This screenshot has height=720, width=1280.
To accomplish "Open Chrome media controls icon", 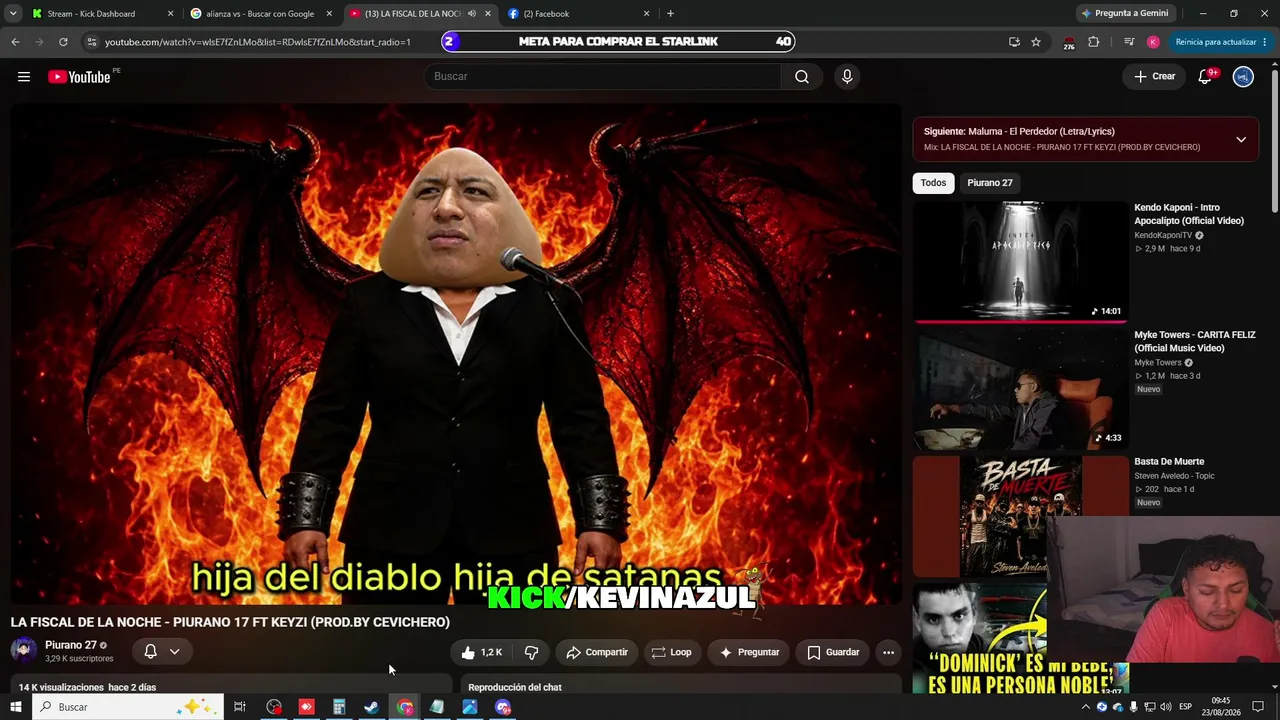I will (x=1129, y=42).
